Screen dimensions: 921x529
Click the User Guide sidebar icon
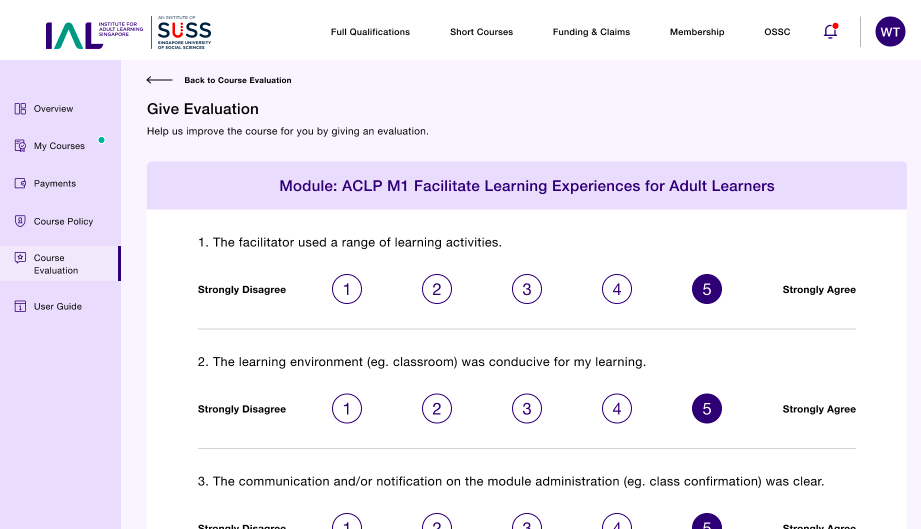(20, 306)
